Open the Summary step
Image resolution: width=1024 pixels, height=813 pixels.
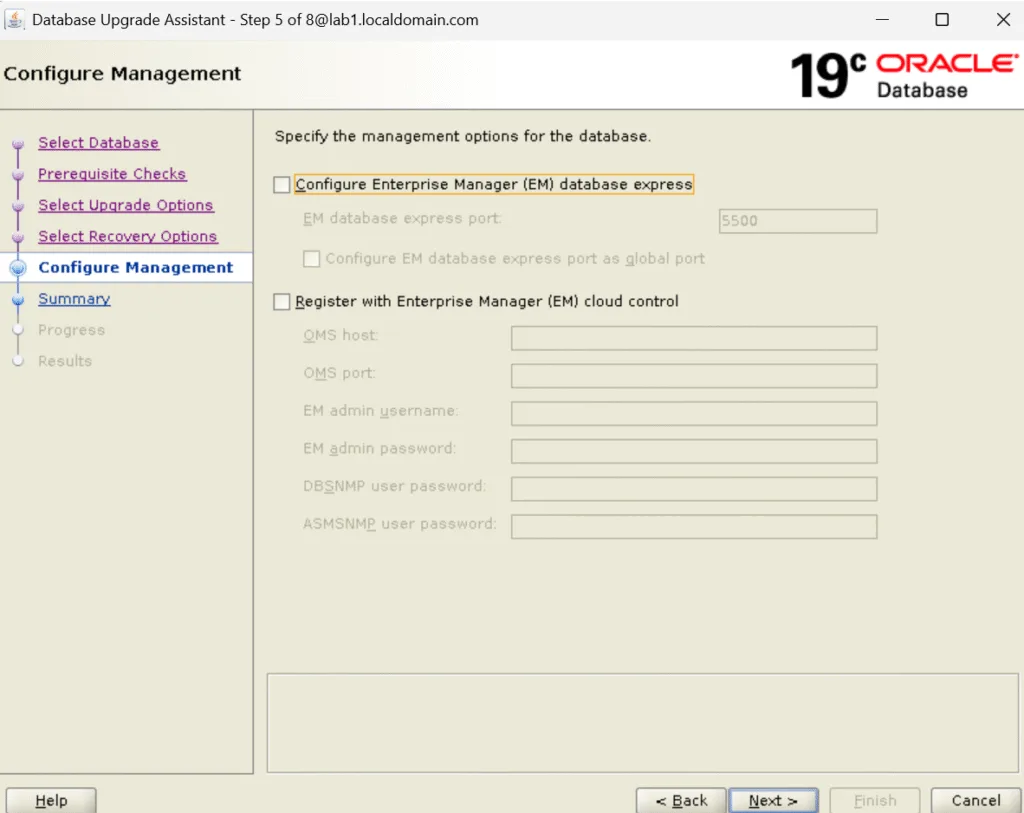point(74,298)
